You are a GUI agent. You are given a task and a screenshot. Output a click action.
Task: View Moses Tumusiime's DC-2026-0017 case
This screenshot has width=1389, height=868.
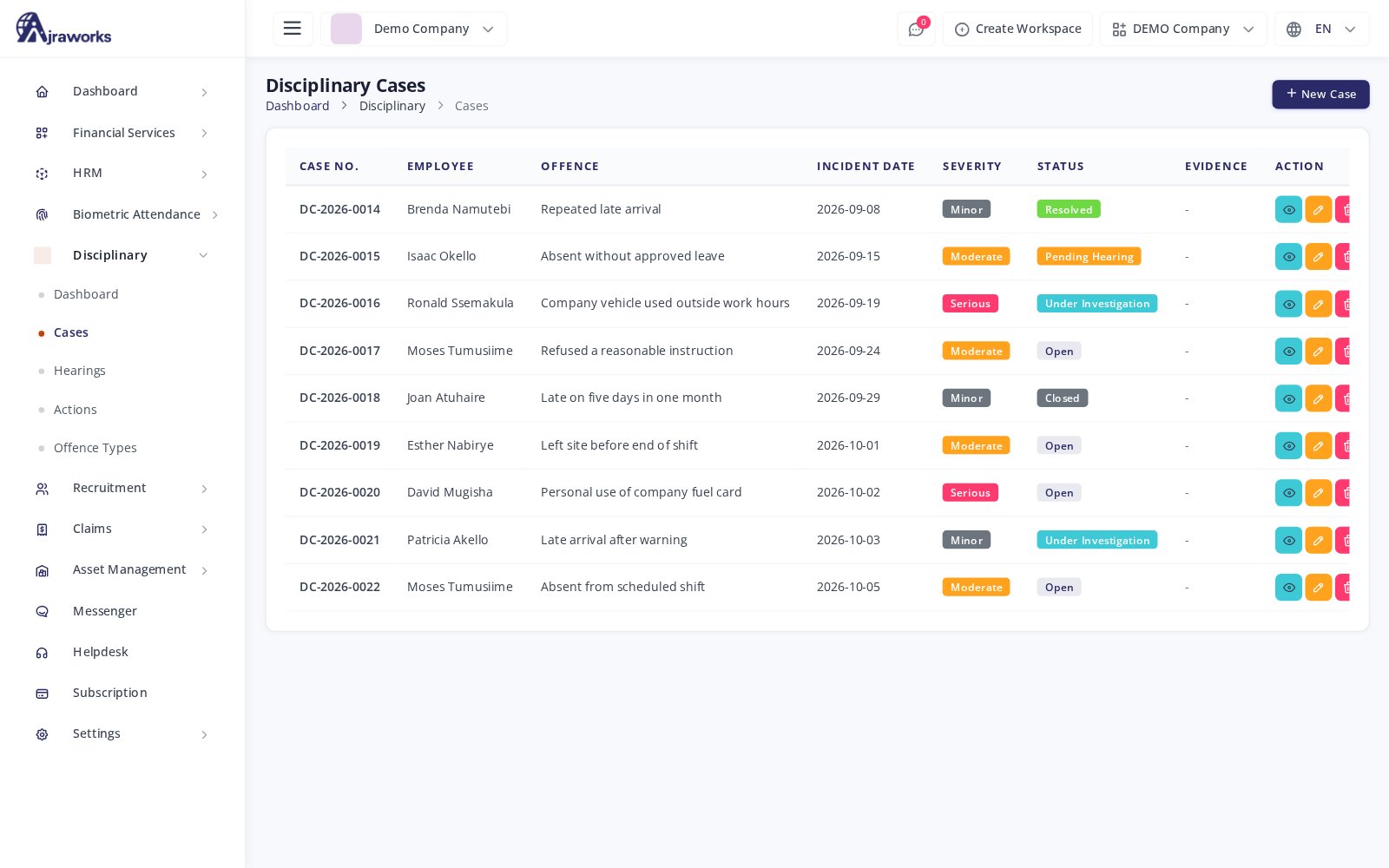point(1288,351)
